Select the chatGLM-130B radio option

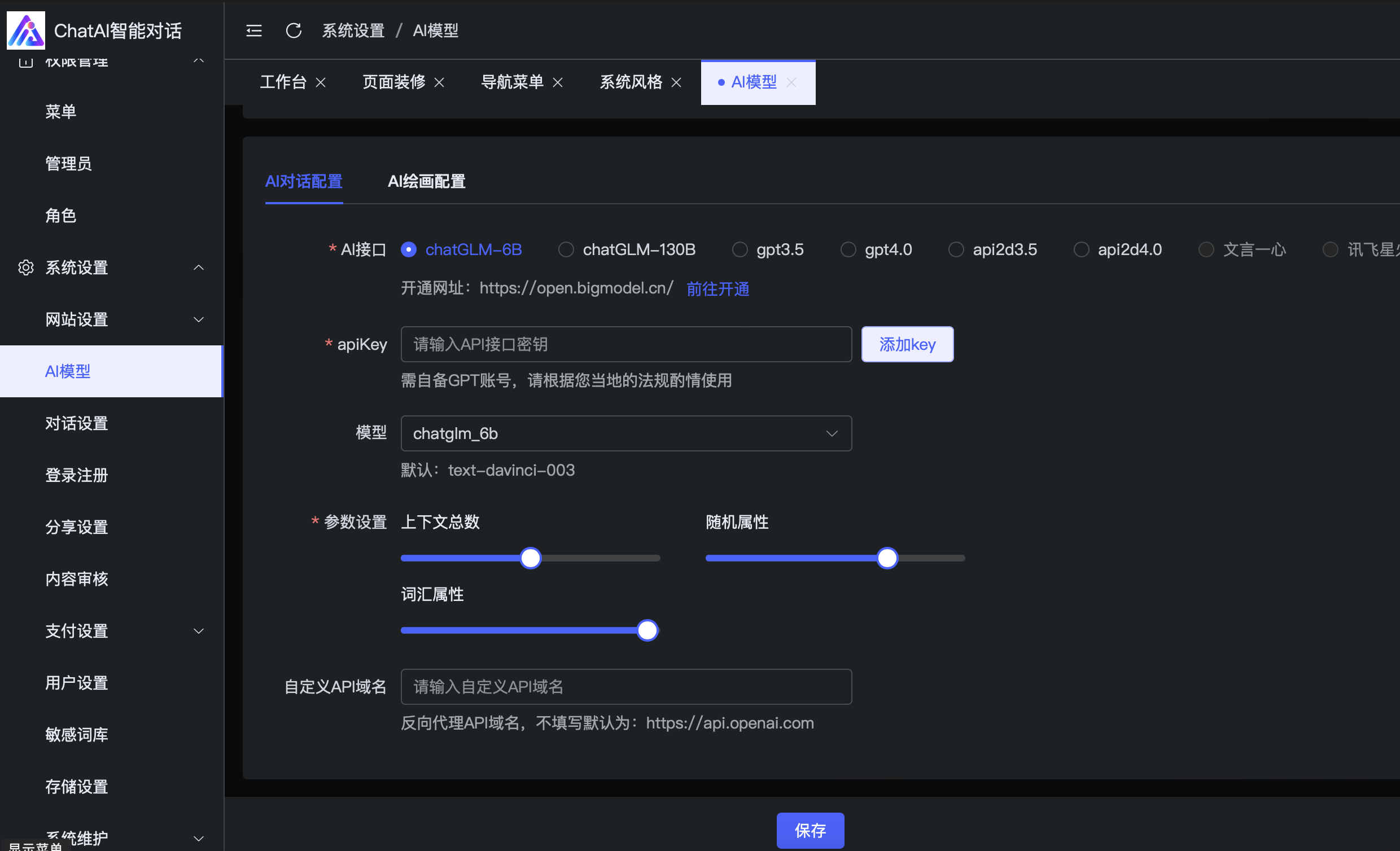pos(566,249)
